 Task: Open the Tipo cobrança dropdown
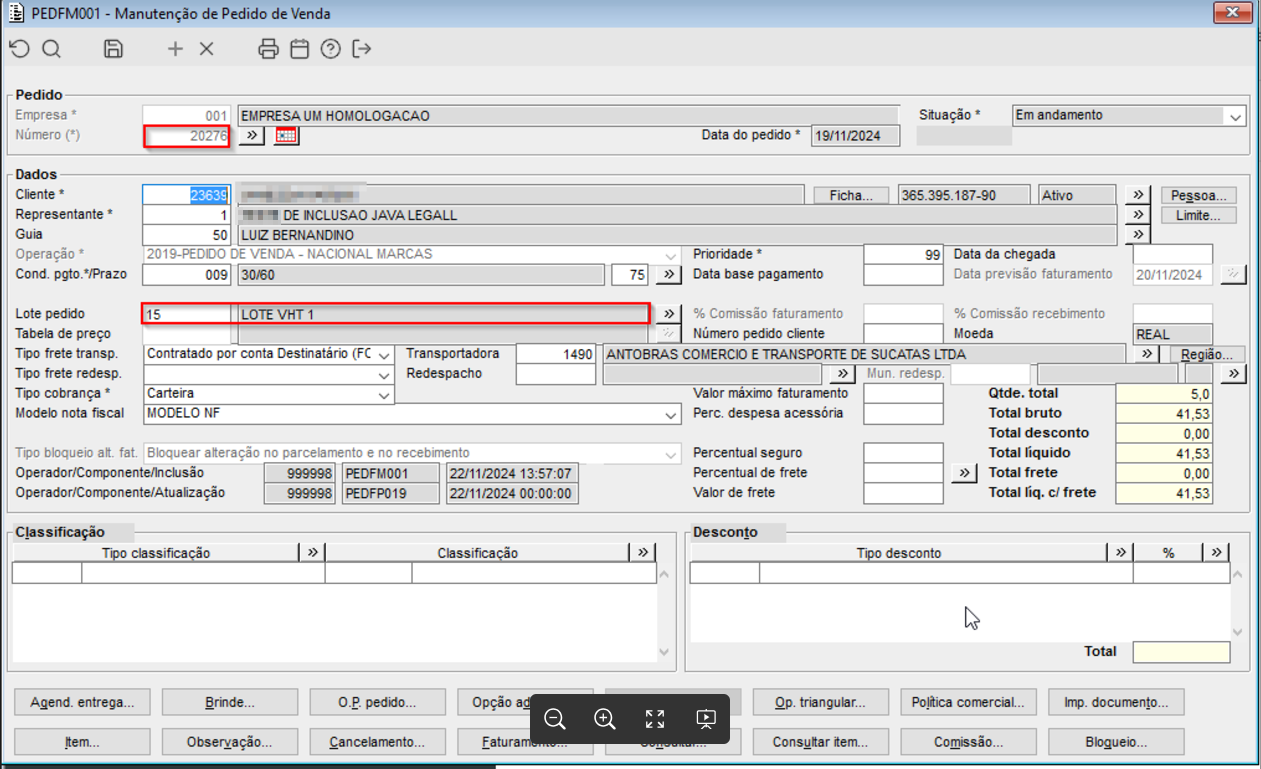click(384, 394)
